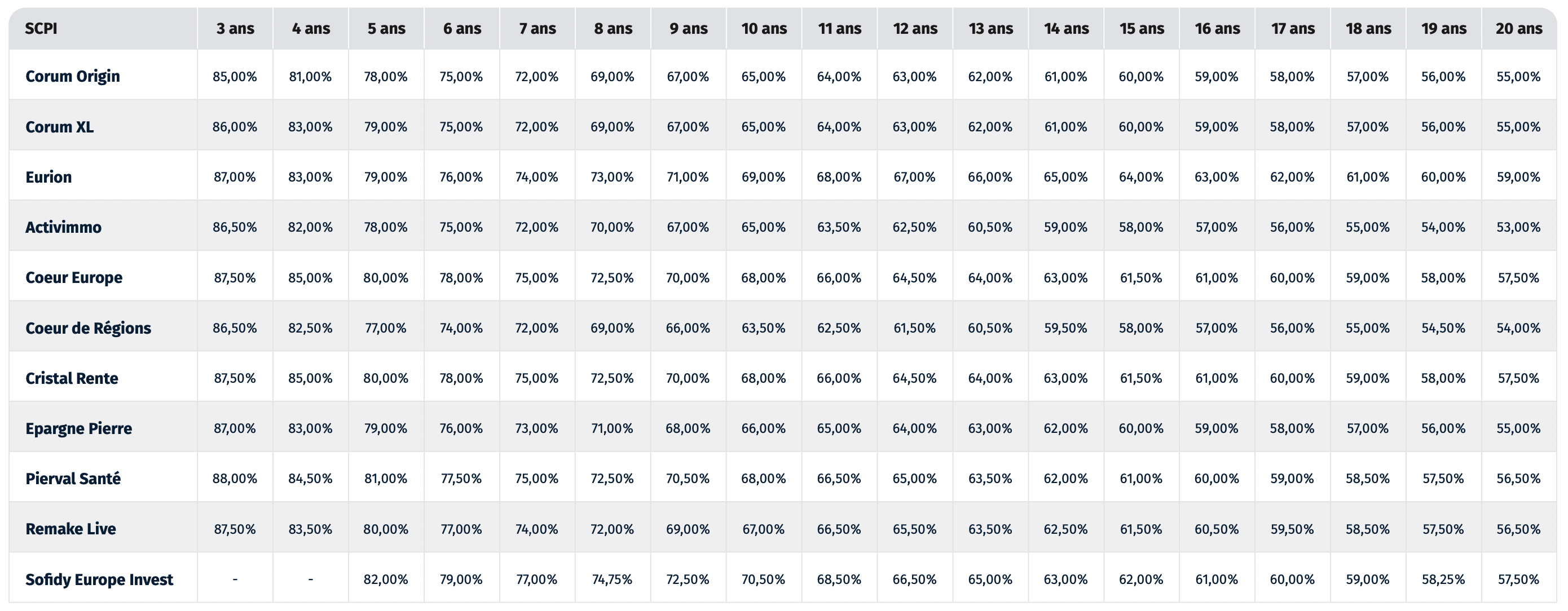Click the 3 ans column header

pos(235,29)
